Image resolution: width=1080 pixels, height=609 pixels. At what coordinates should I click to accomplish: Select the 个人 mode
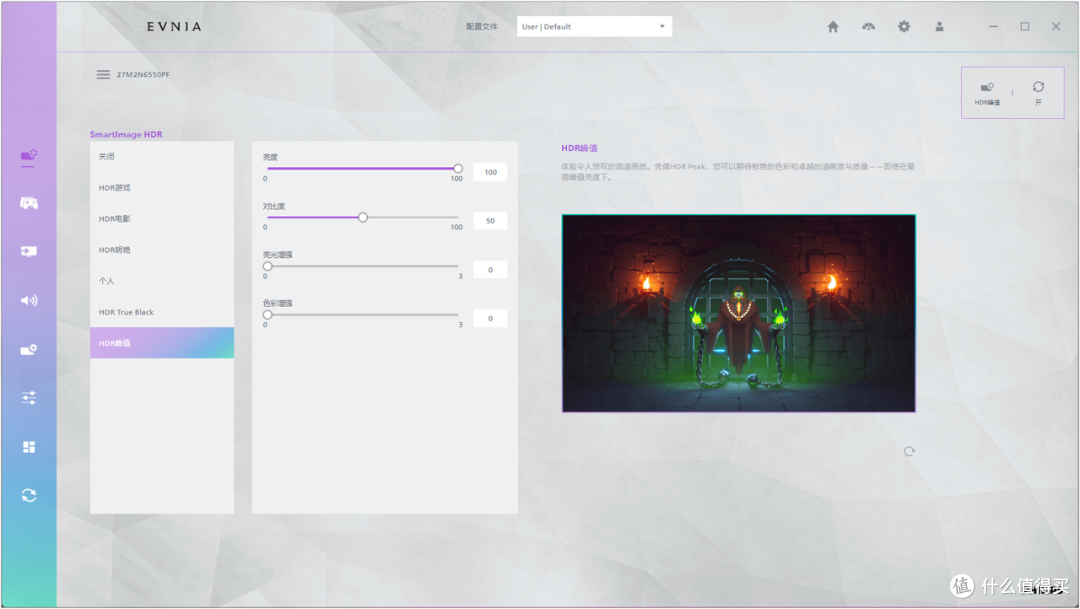coord(162,280)
